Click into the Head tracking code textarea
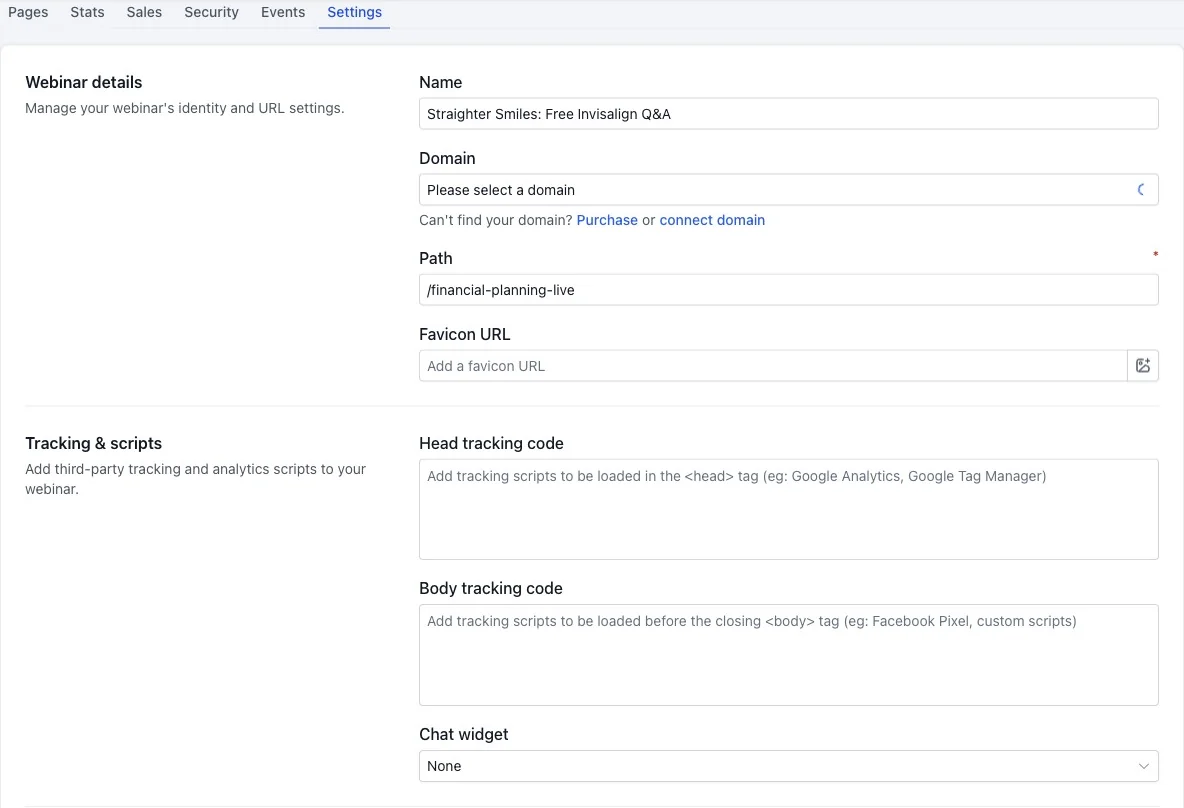Screen dimensions: 1184x808 click(x=788, y=510)
